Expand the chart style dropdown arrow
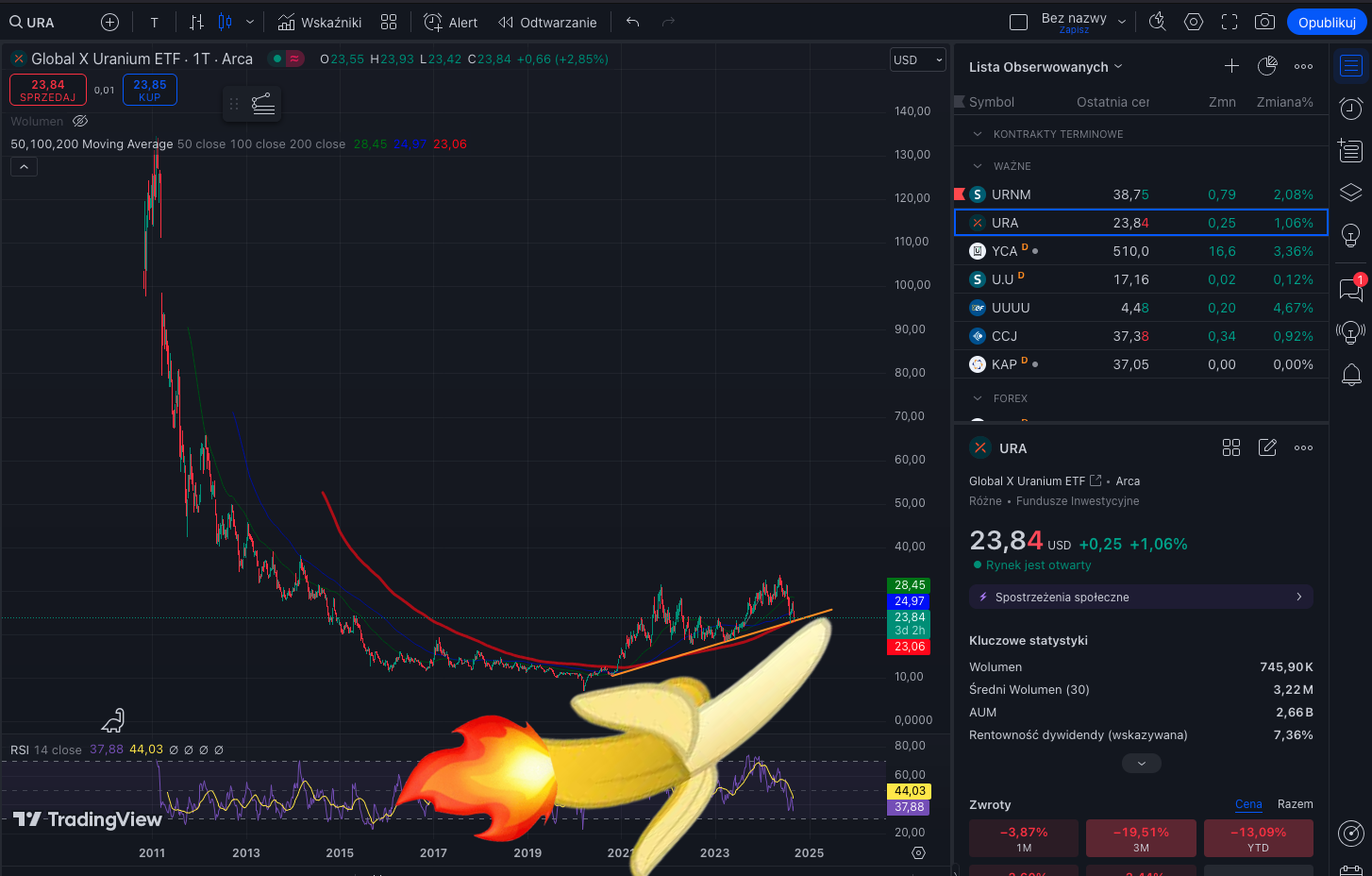 tap(249, 22)
